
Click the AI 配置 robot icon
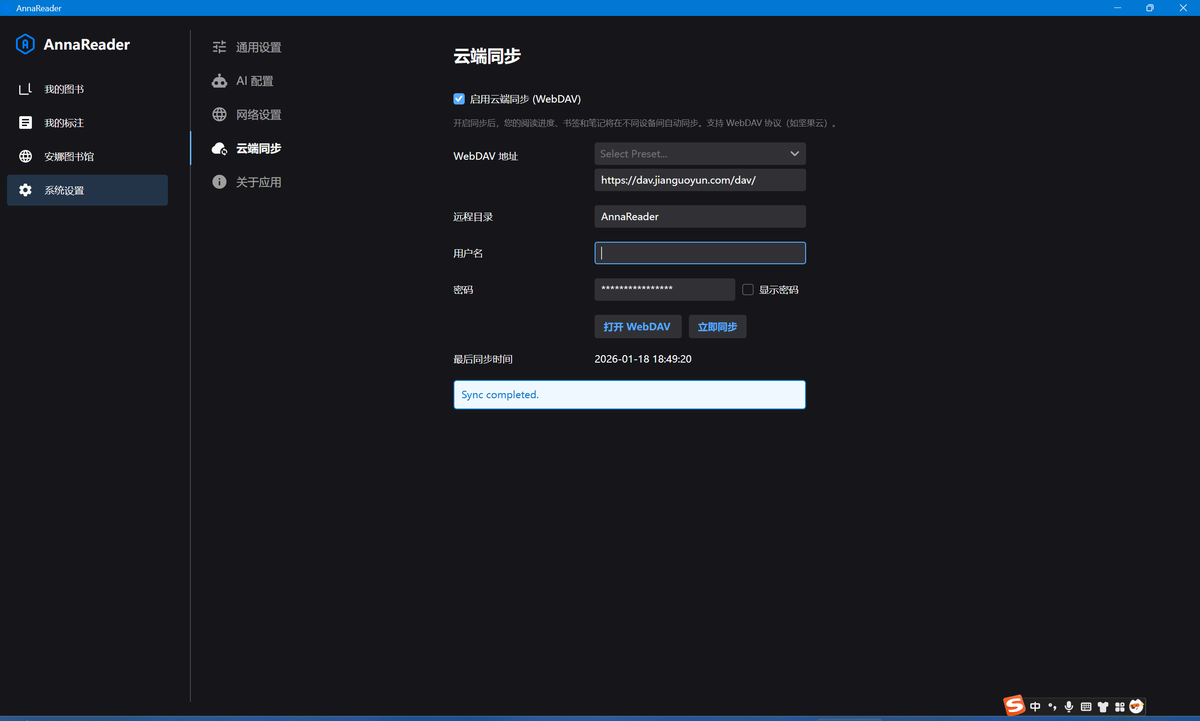[219, 81]
